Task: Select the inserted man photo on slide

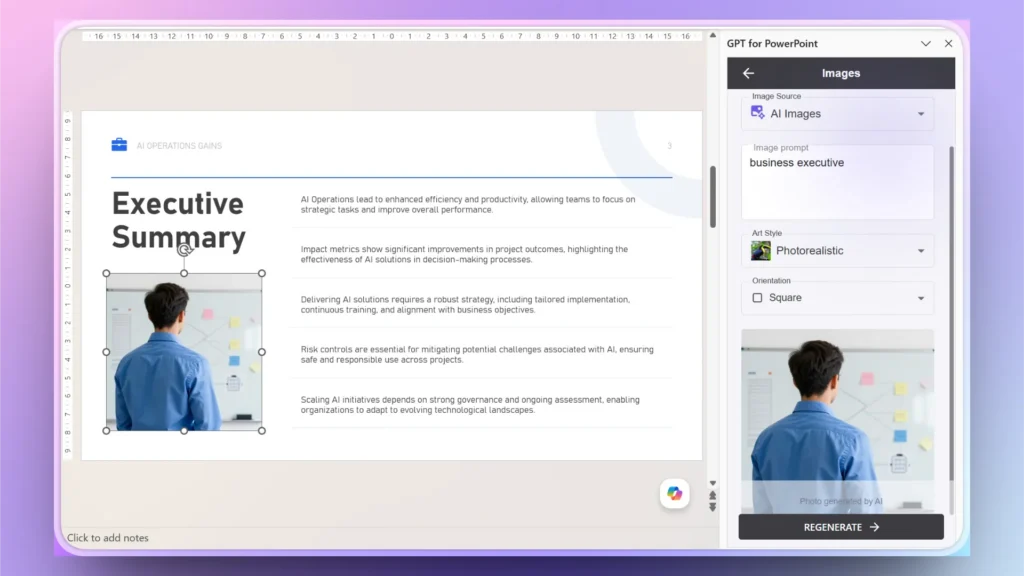Action: pyautogui.click(x=184, y=353)
